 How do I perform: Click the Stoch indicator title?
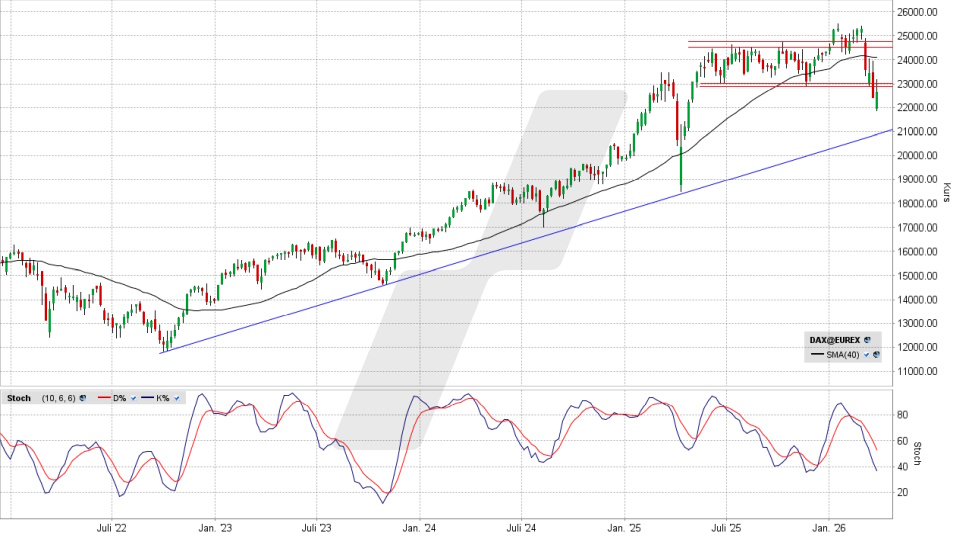click(19, 398)
